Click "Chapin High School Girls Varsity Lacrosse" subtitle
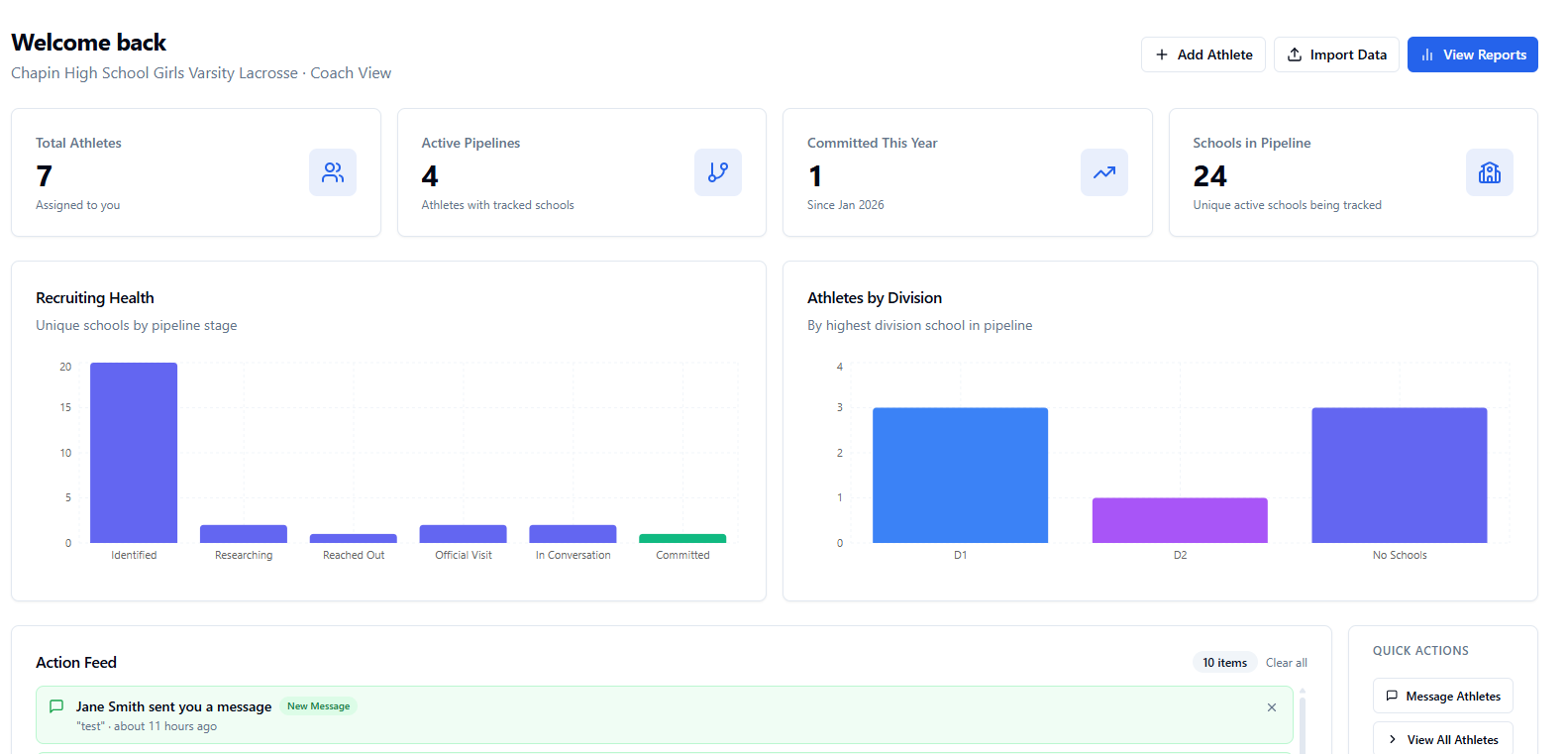 pyautogui.click(x=155, y=73)
